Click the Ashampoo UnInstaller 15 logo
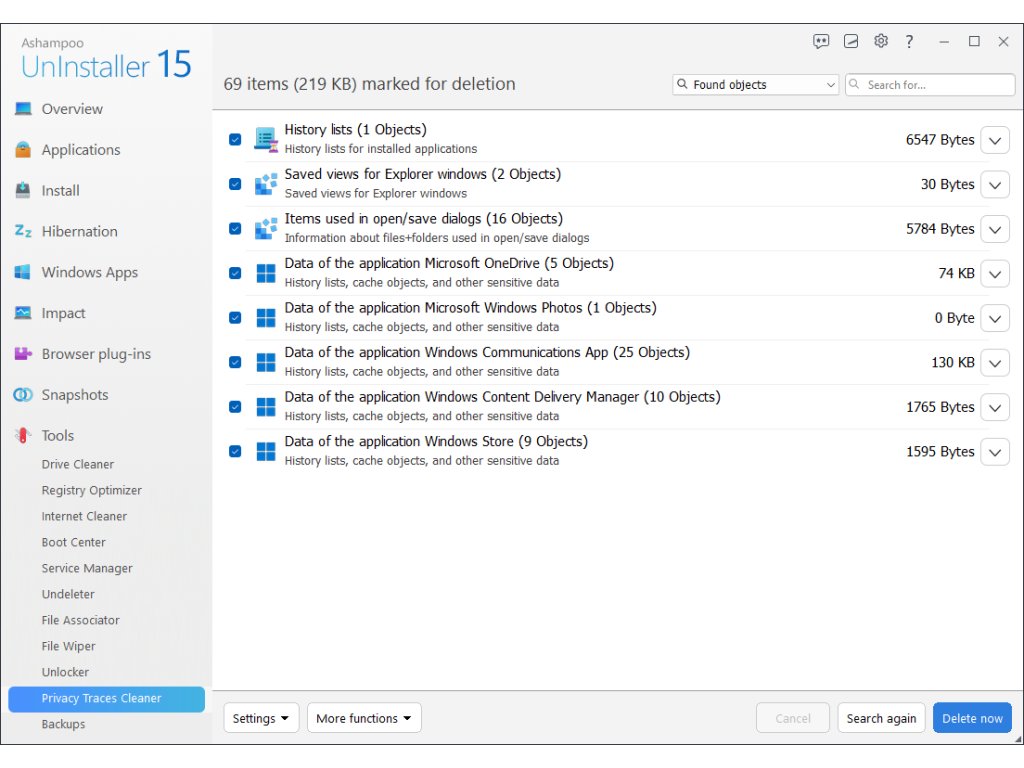 [x=106, y=59]
